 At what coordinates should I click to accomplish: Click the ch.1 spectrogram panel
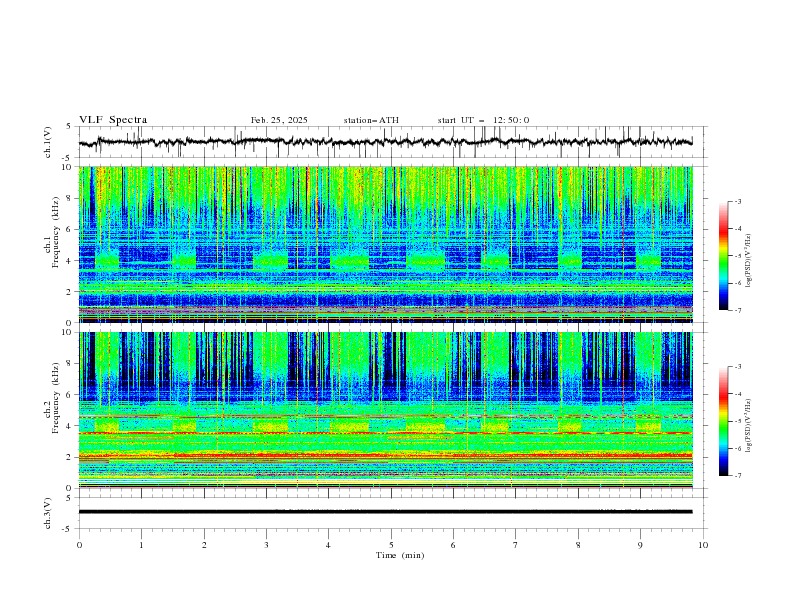click(386, 244)
